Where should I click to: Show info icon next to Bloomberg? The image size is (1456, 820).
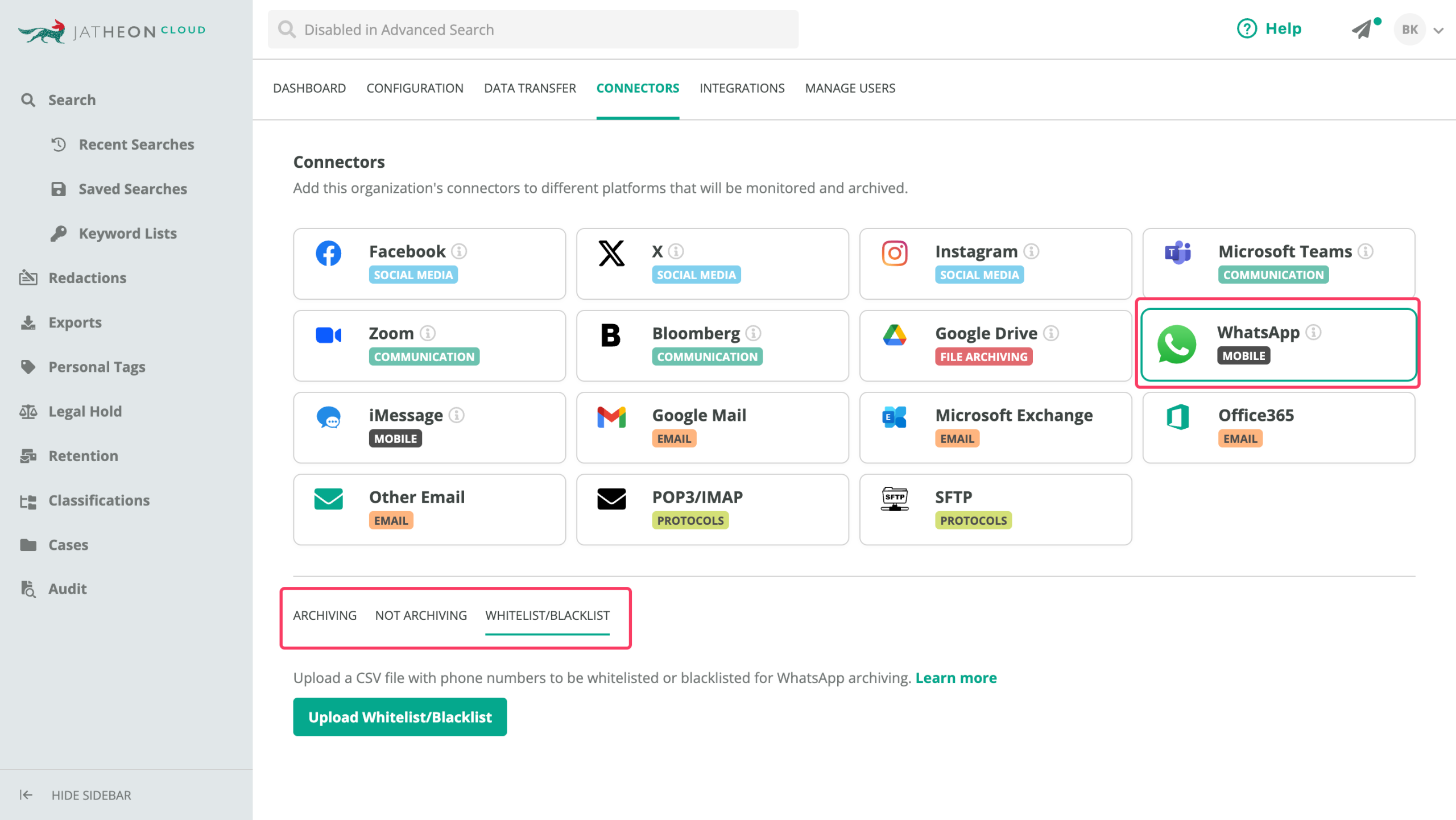point(754,333)
